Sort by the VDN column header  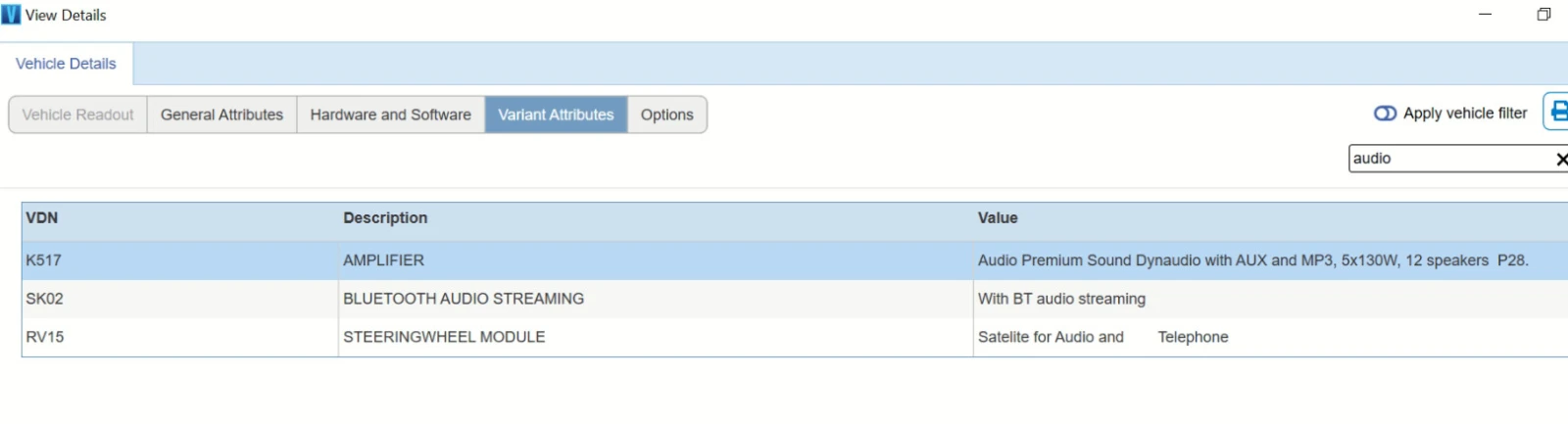click(x=42, y=218)
